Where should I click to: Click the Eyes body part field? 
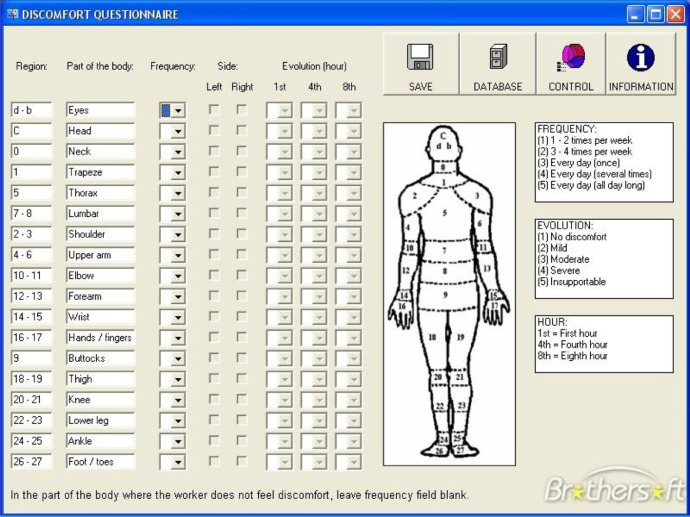(x=100, y=110)
